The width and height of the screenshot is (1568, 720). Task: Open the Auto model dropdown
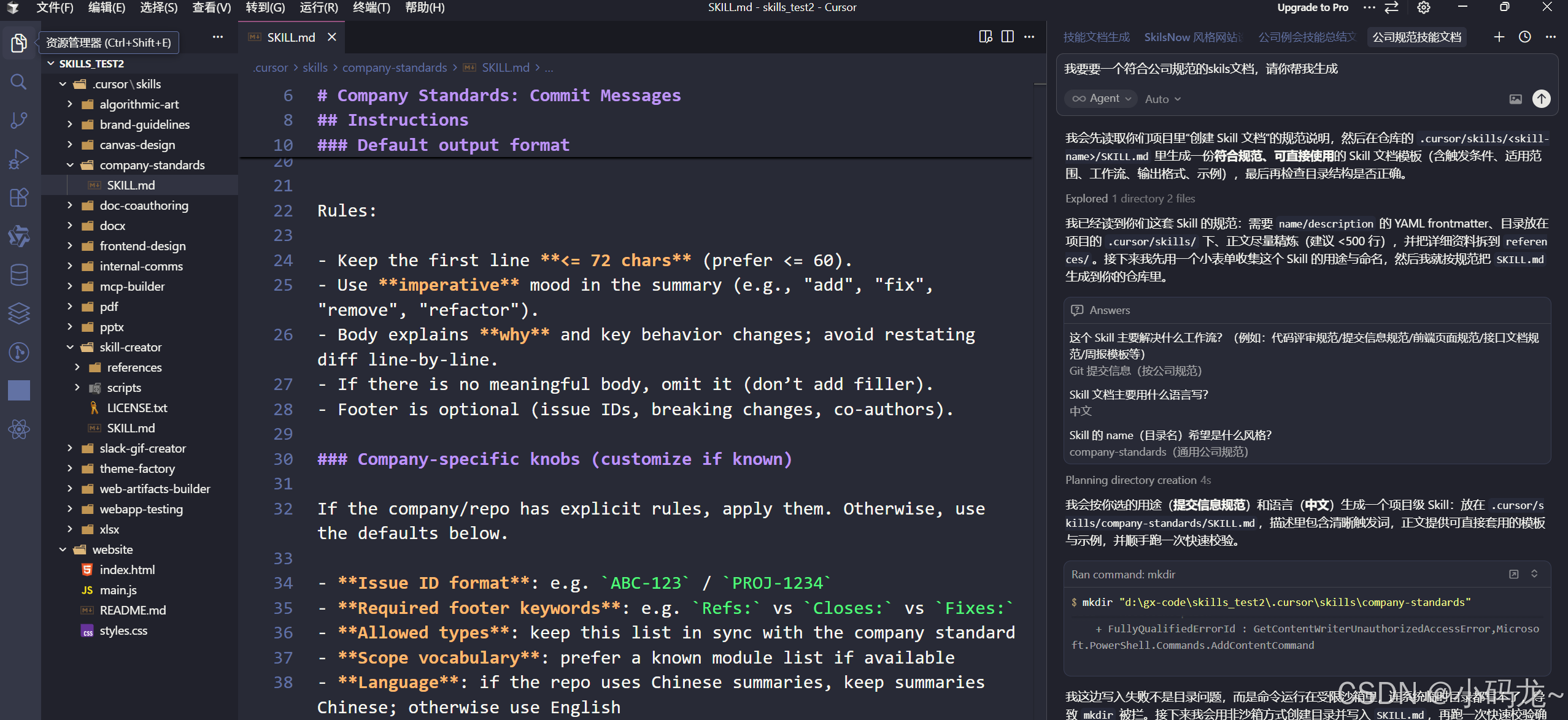(1162, 99)
